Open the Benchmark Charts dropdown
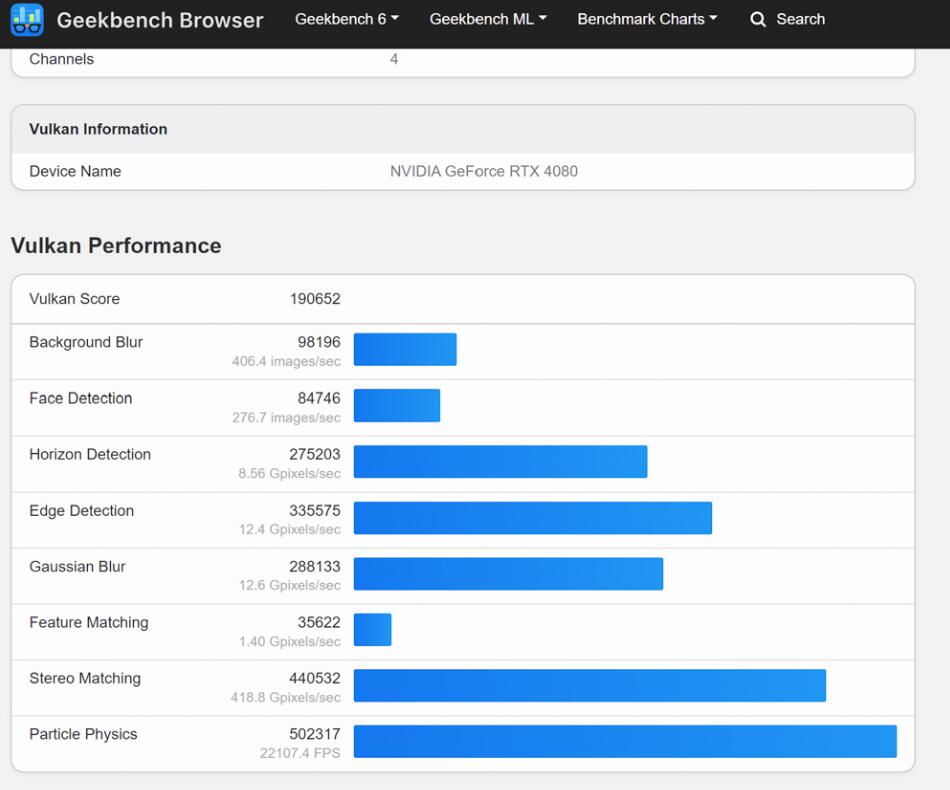The image size is (950, 790). tap(647, 19)
